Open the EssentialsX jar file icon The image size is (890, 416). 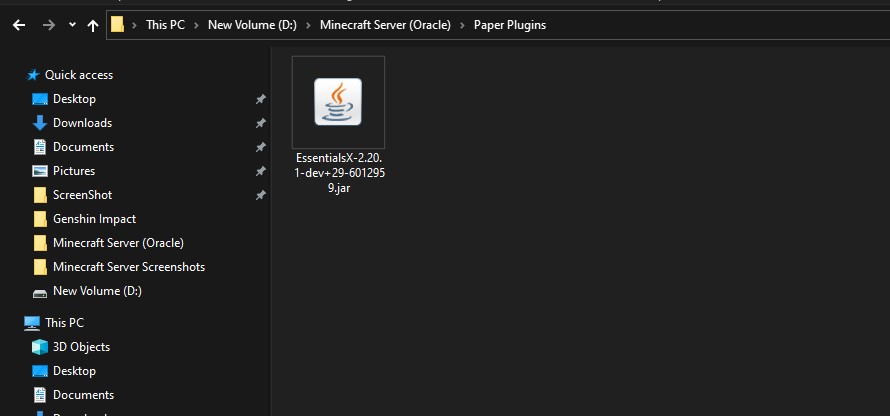pos(338,102)
